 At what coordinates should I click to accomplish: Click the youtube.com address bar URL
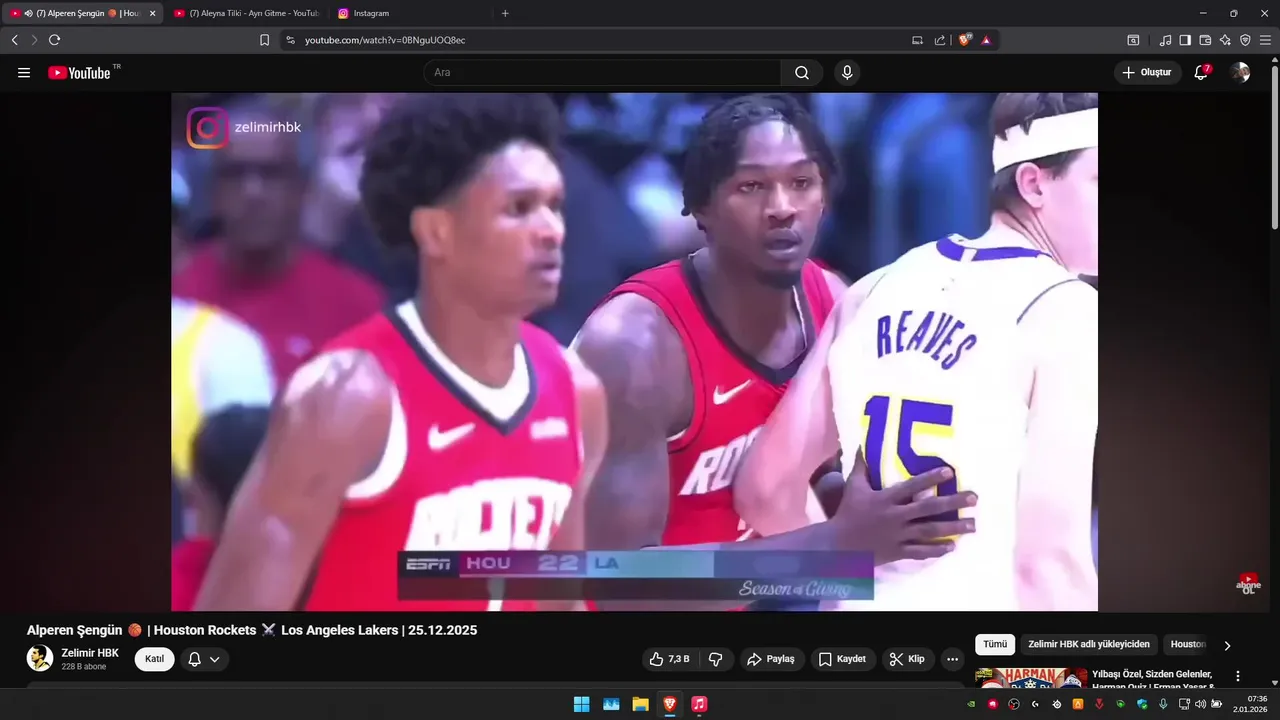coord(385,40)
